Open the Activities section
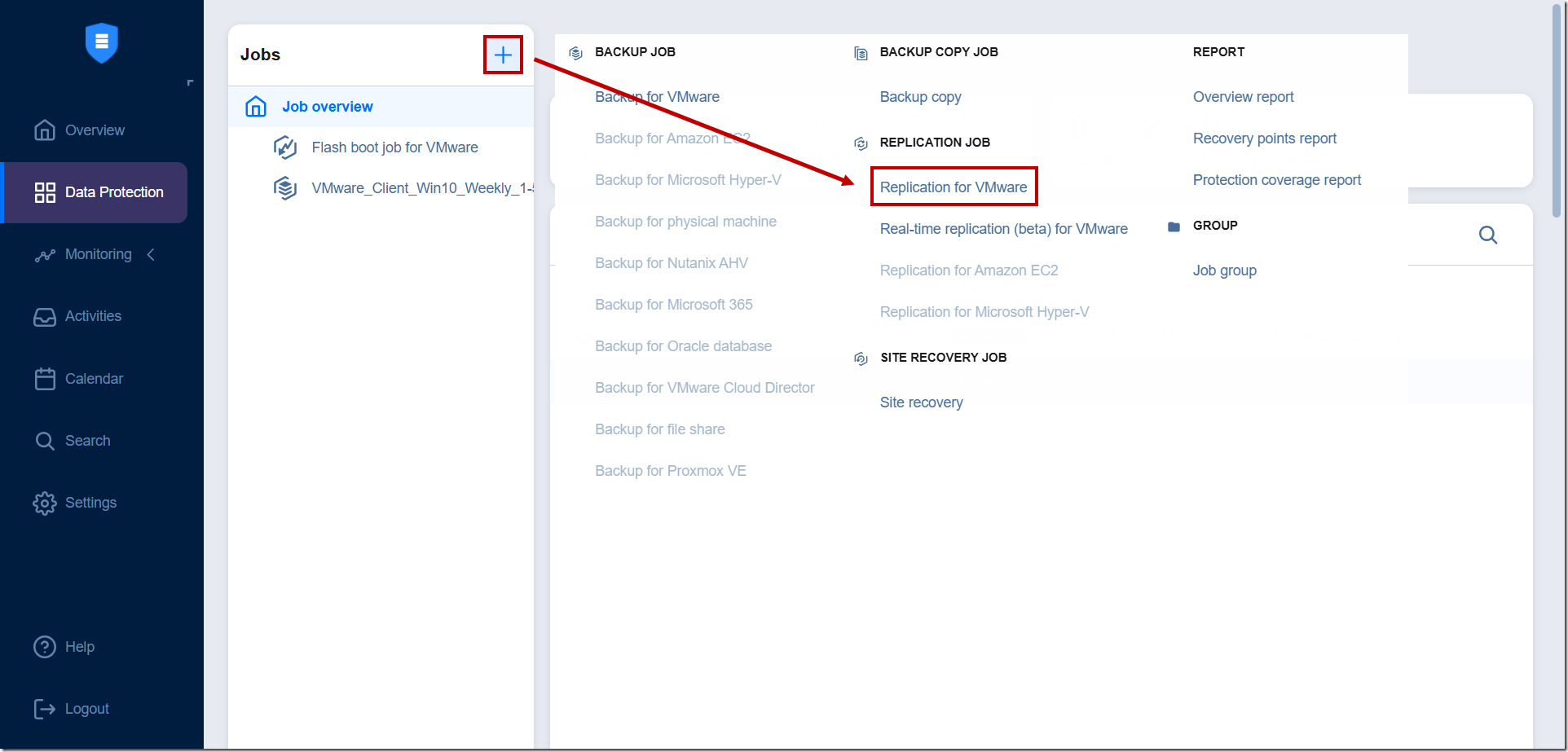 93,316
